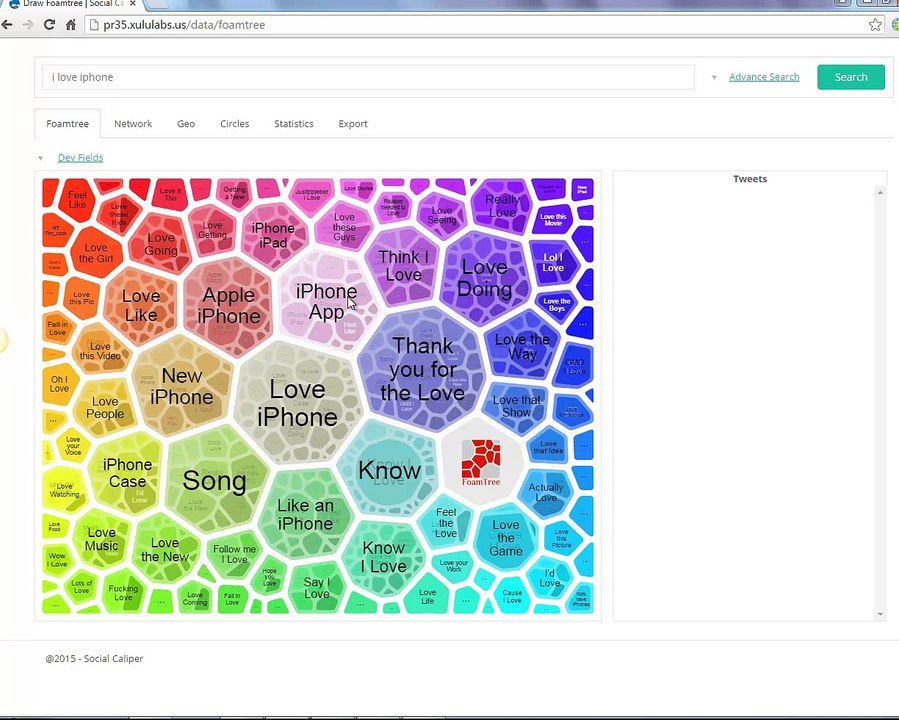
Task: Click the 'Love Doing' cell
Action: pos(484,279)
